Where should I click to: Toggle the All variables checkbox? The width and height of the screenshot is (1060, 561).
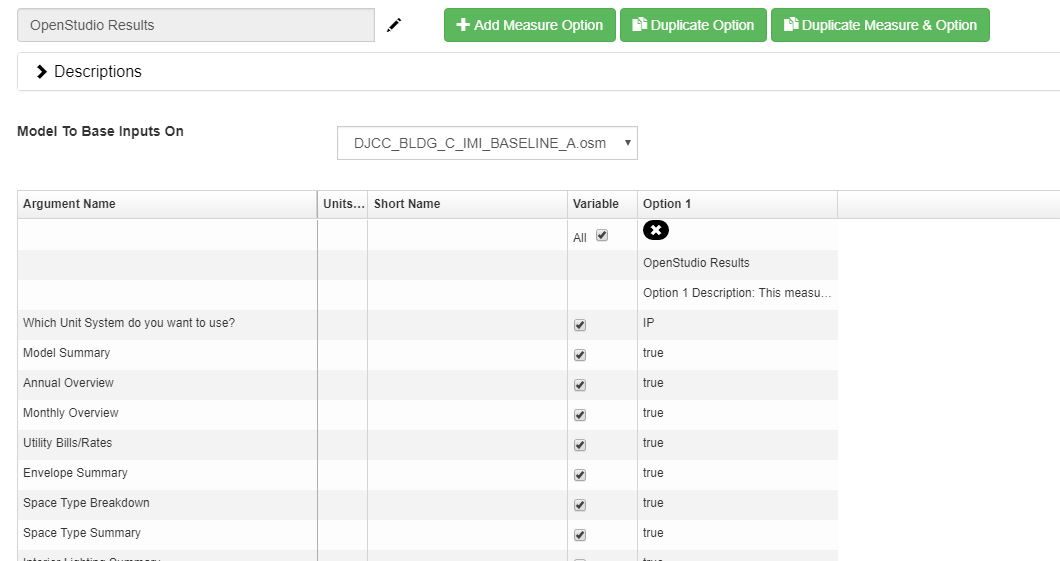pos(602,235)
